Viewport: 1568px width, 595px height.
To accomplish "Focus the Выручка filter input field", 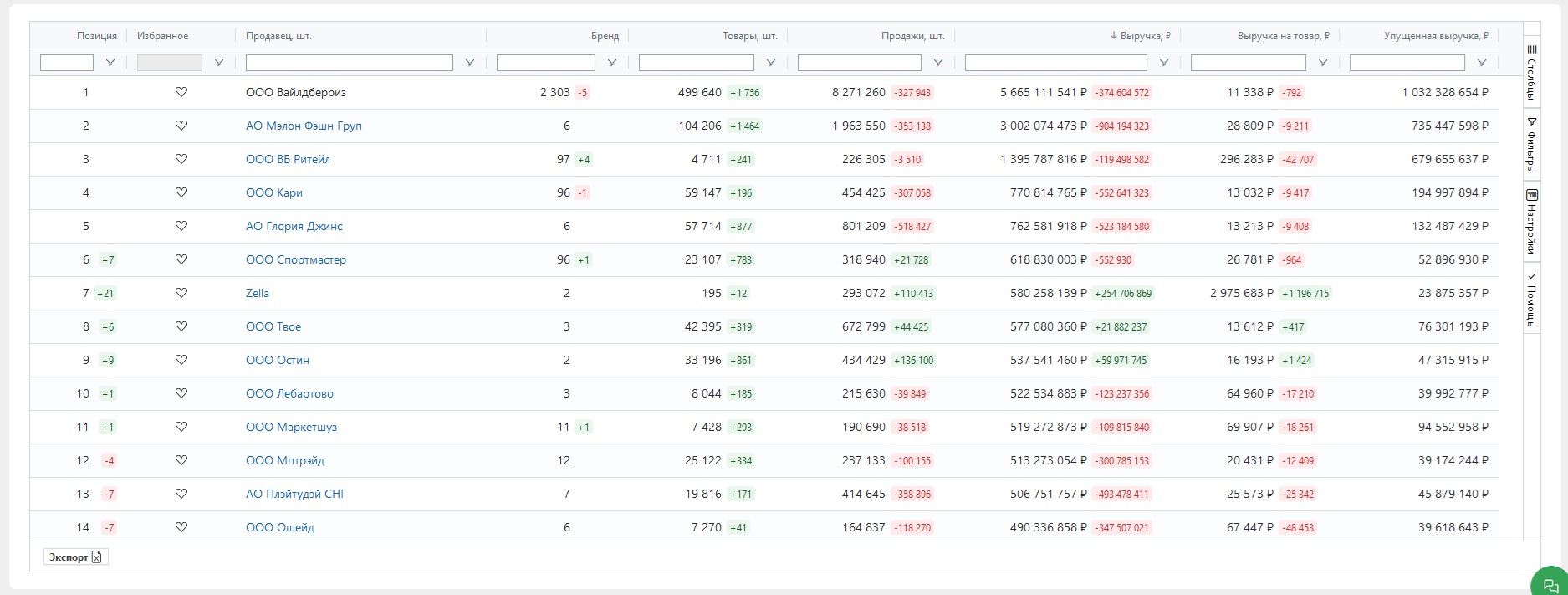I will [x=1056, y=63].
